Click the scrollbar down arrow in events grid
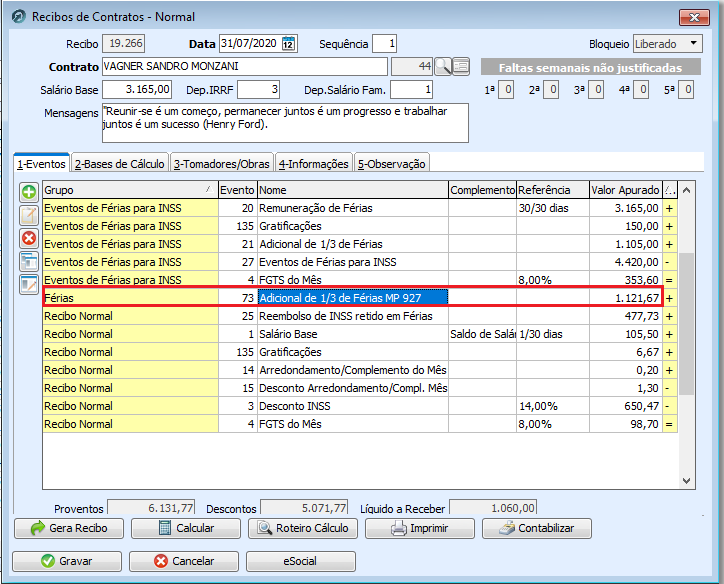 point(687,481)
